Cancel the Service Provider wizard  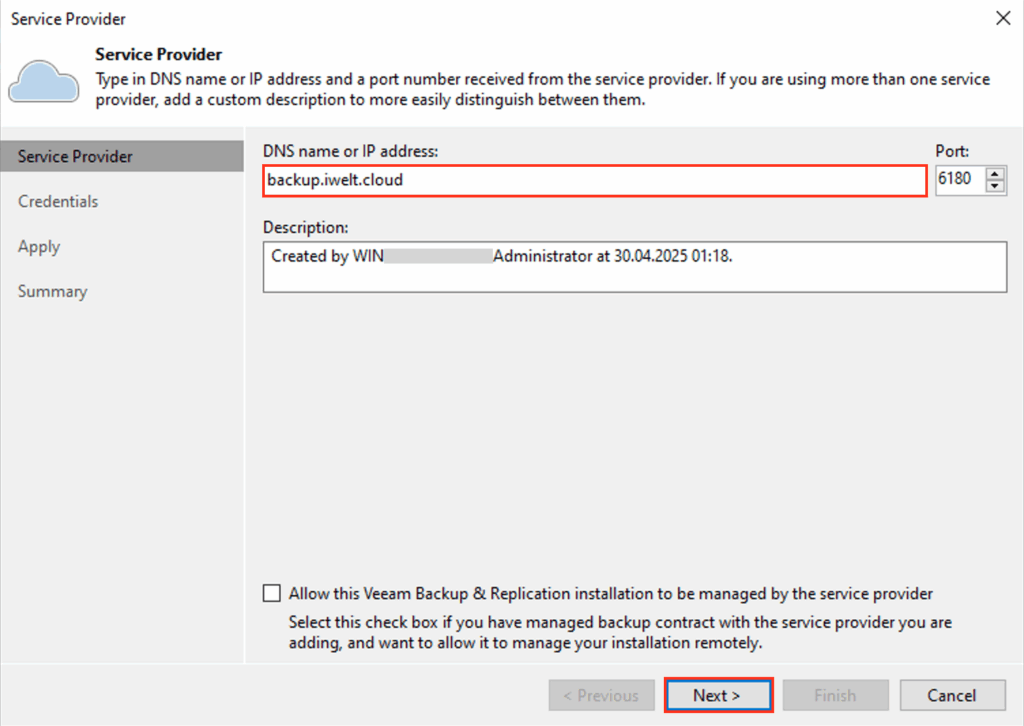(x=952, y=695)
